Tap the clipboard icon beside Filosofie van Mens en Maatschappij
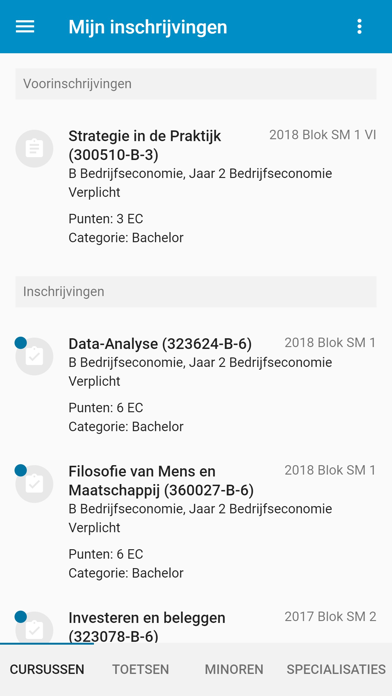 (x=34, y=484)
